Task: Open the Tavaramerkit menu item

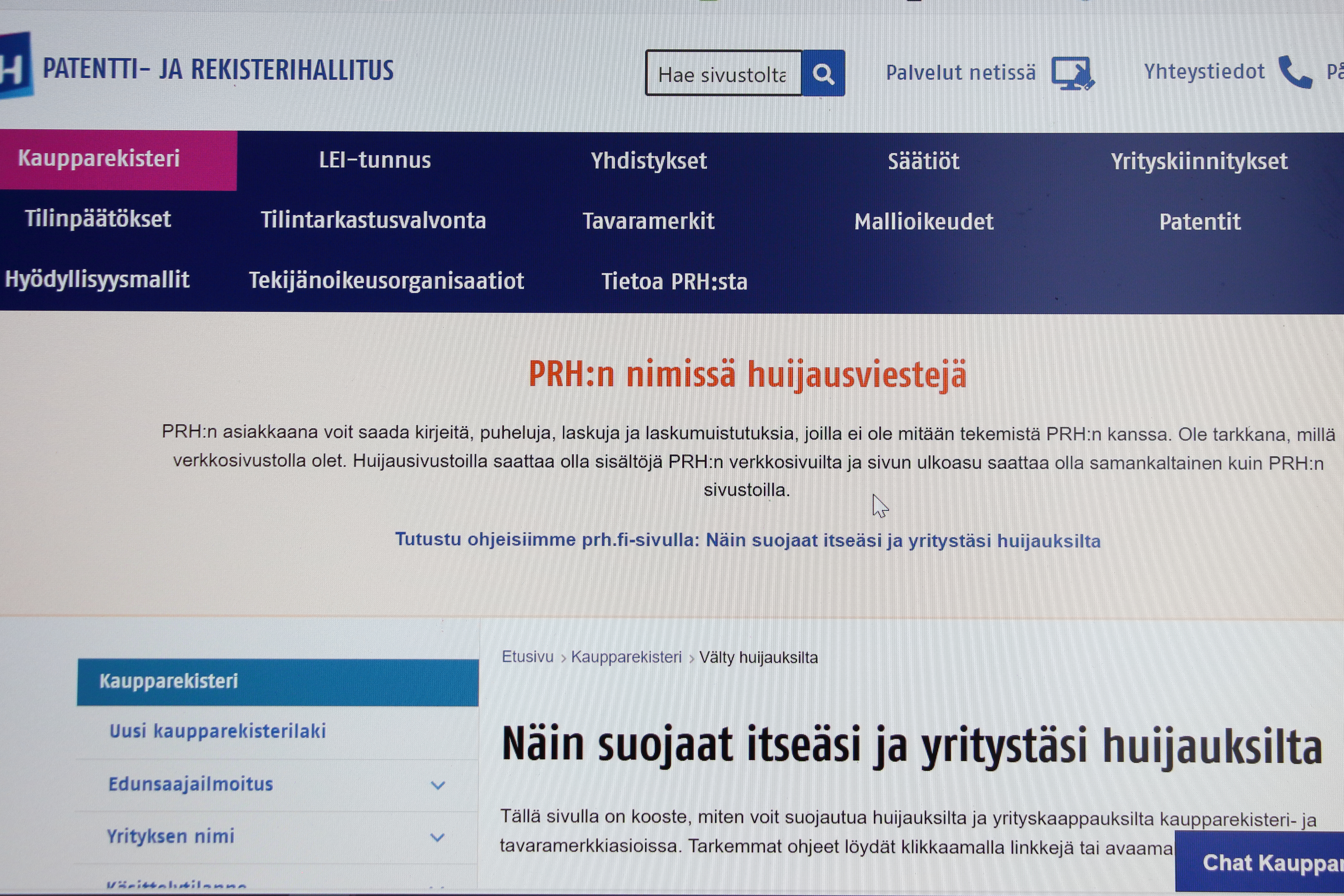Action: [x=649, y=221]
